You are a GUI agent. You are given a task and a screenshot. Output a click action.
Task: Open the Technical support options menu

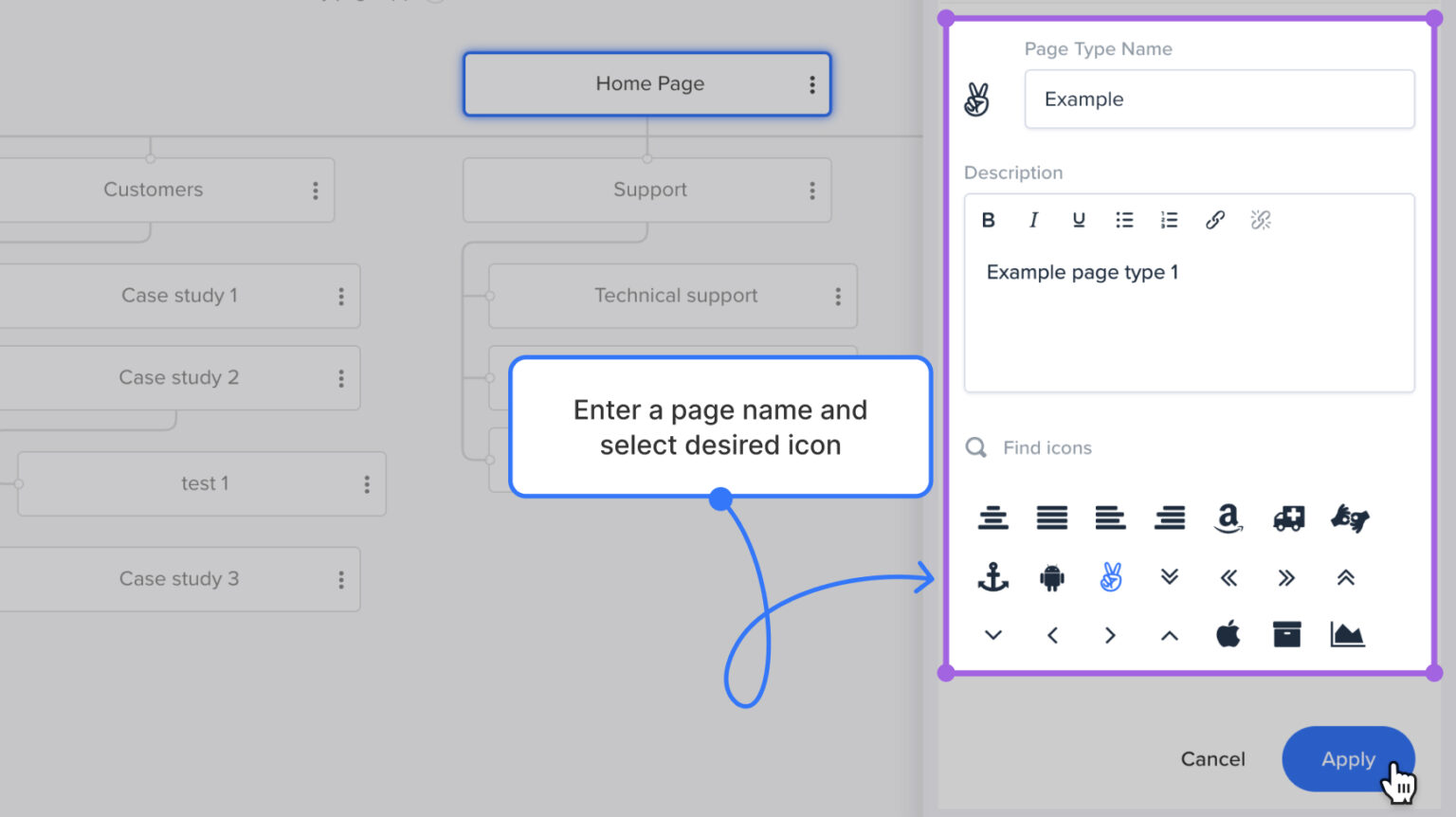point(838,296)
